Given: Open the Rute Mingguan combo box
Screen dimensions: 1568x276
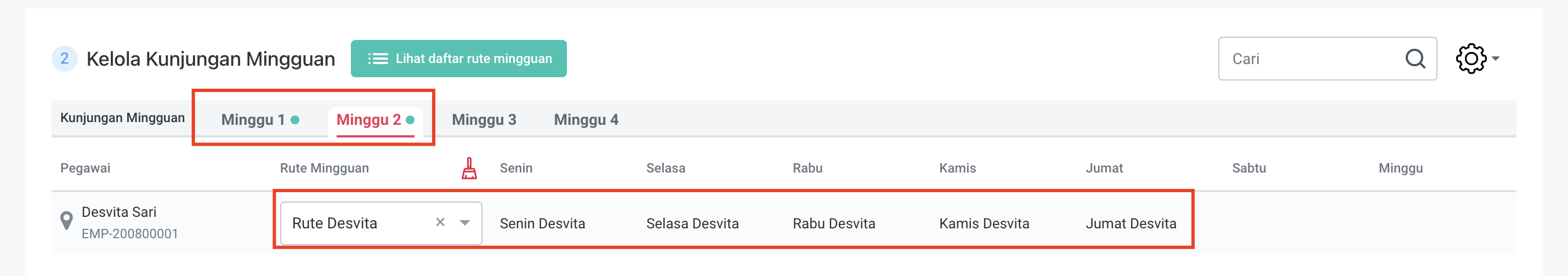Looking at the screenshot, I should click(x=359, y=224).
